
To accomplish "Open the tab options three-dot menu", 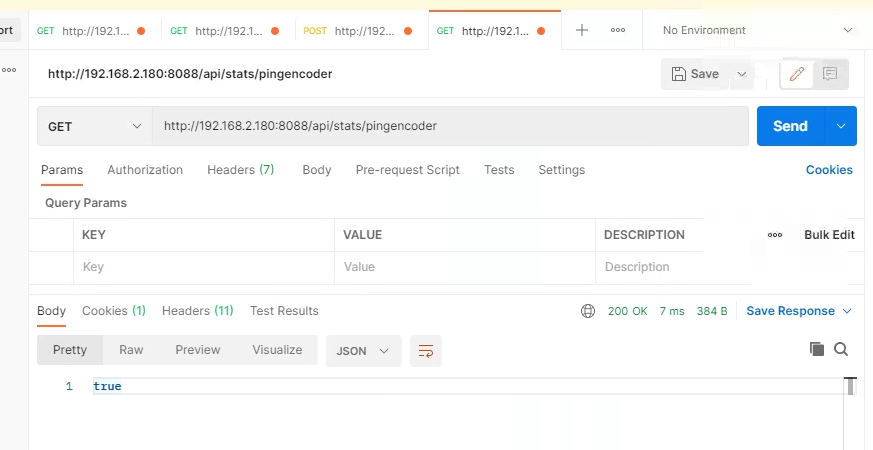I will (x=618, y=30).
